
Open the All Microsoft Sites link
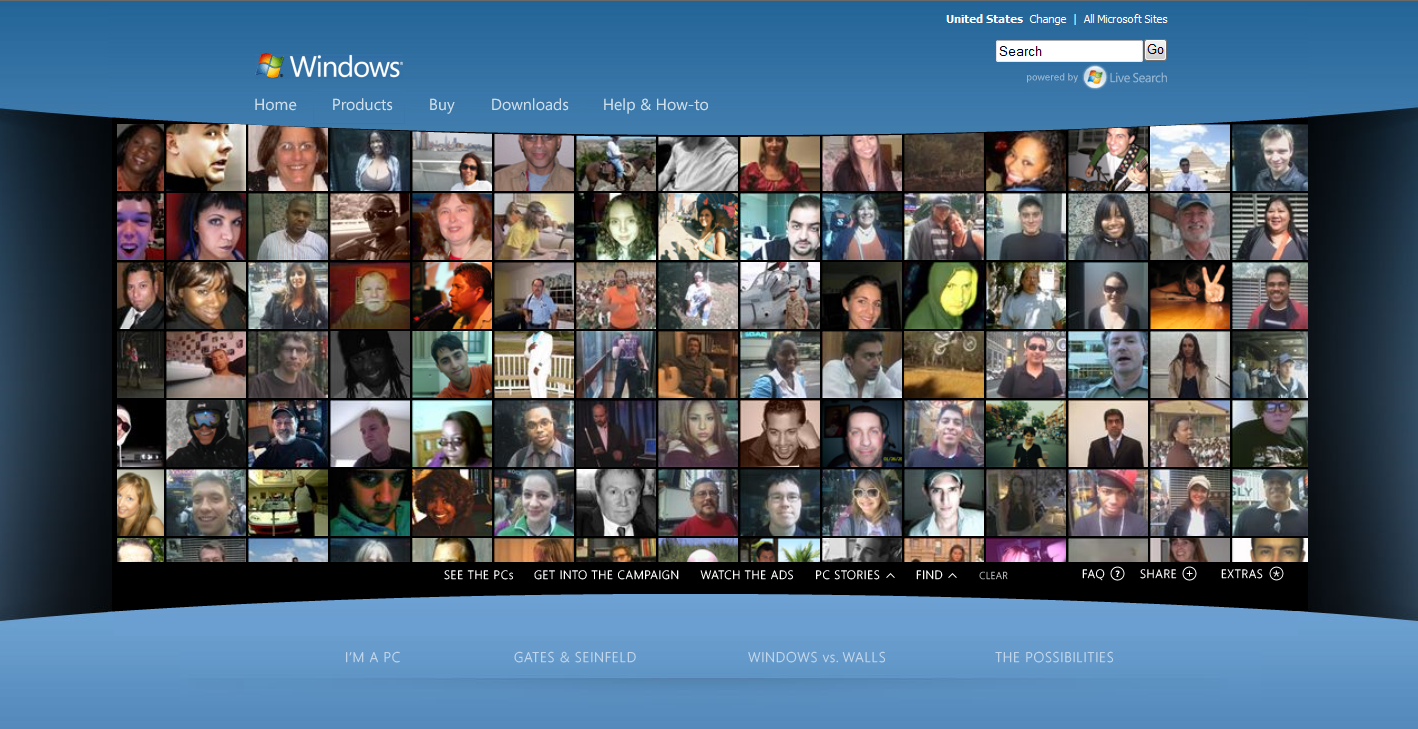pos(1125,19)
